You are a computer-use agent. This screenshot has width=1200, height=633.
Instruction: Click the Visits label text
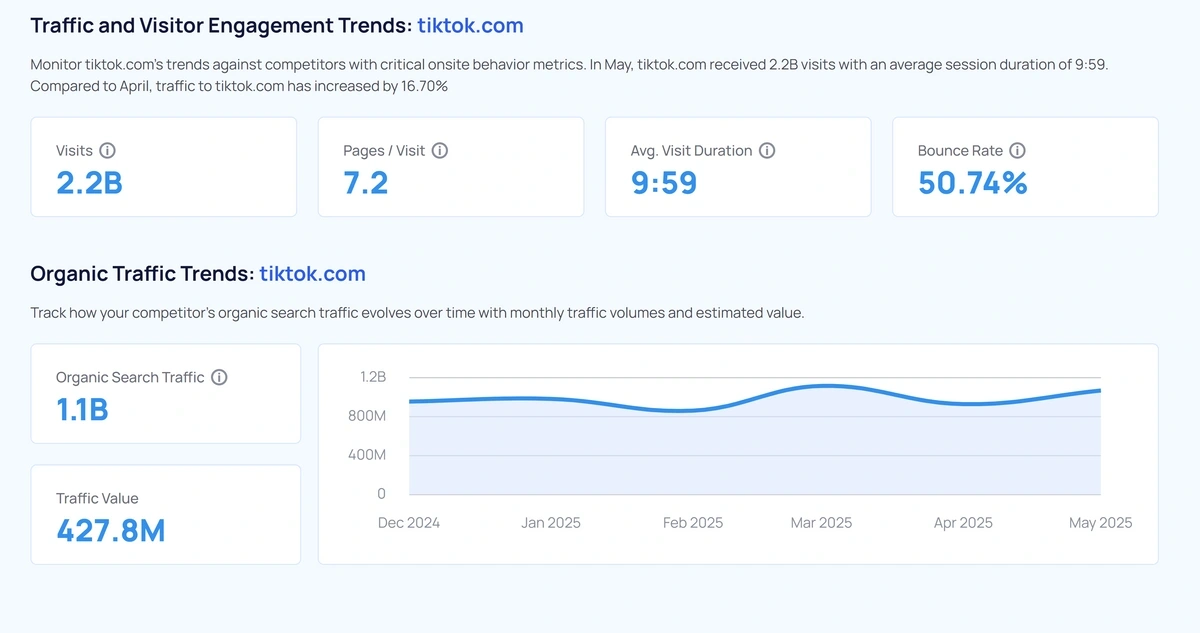pos(74,151)
